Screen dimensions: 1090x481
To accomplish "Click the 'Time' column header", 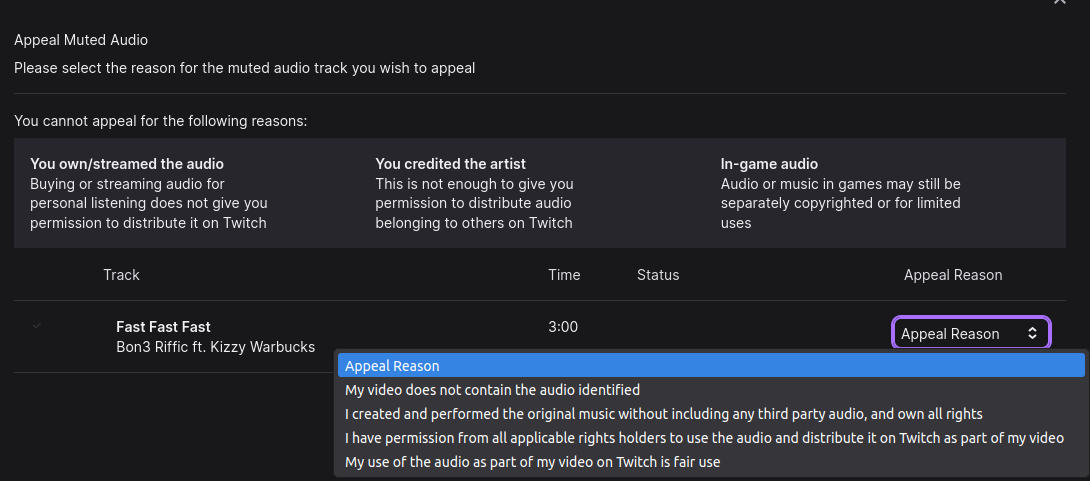I will point(564,275).
